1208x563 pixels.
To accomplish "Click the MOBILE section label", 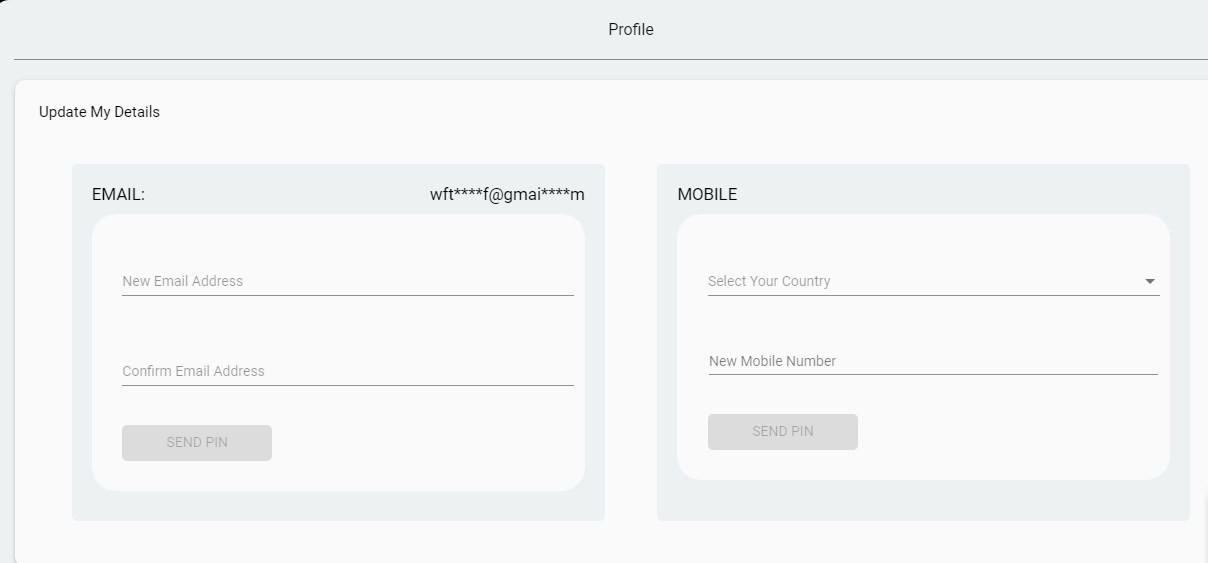I will pyautogui.click(x=707, y=195).
